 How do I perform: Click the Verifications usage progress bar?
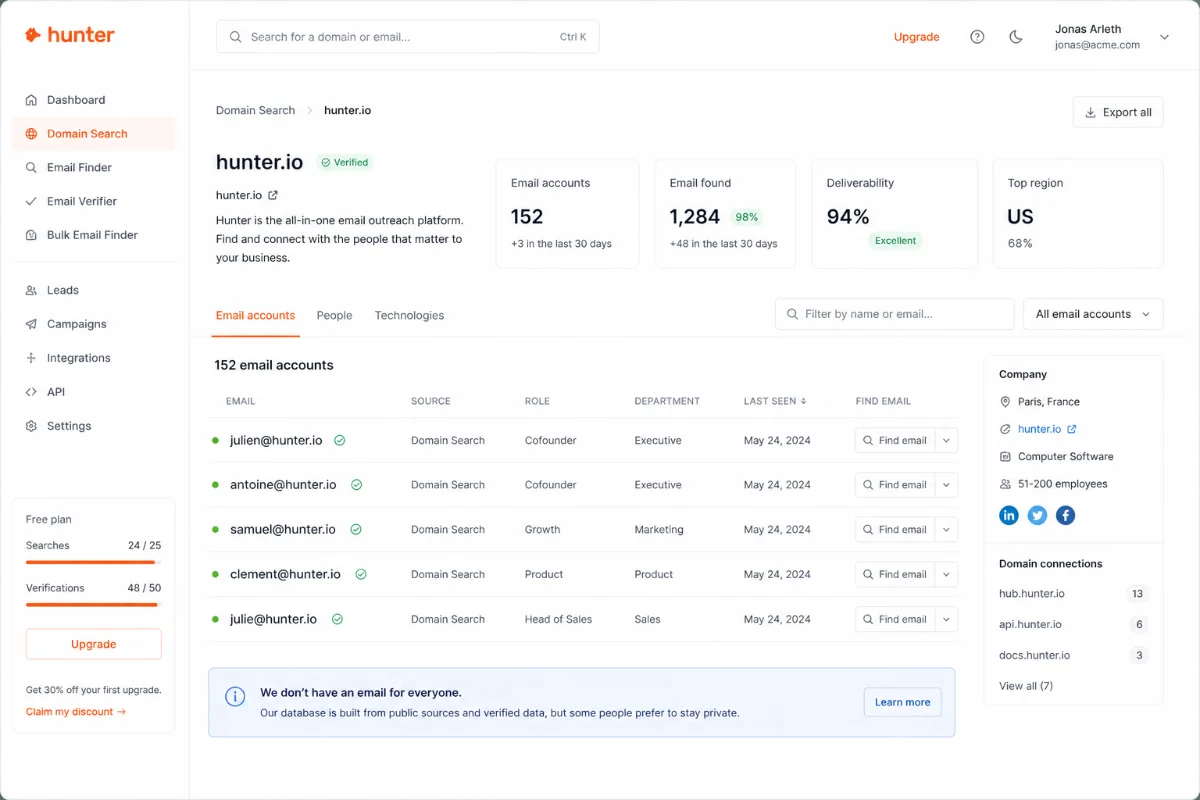tap(93, 605)
